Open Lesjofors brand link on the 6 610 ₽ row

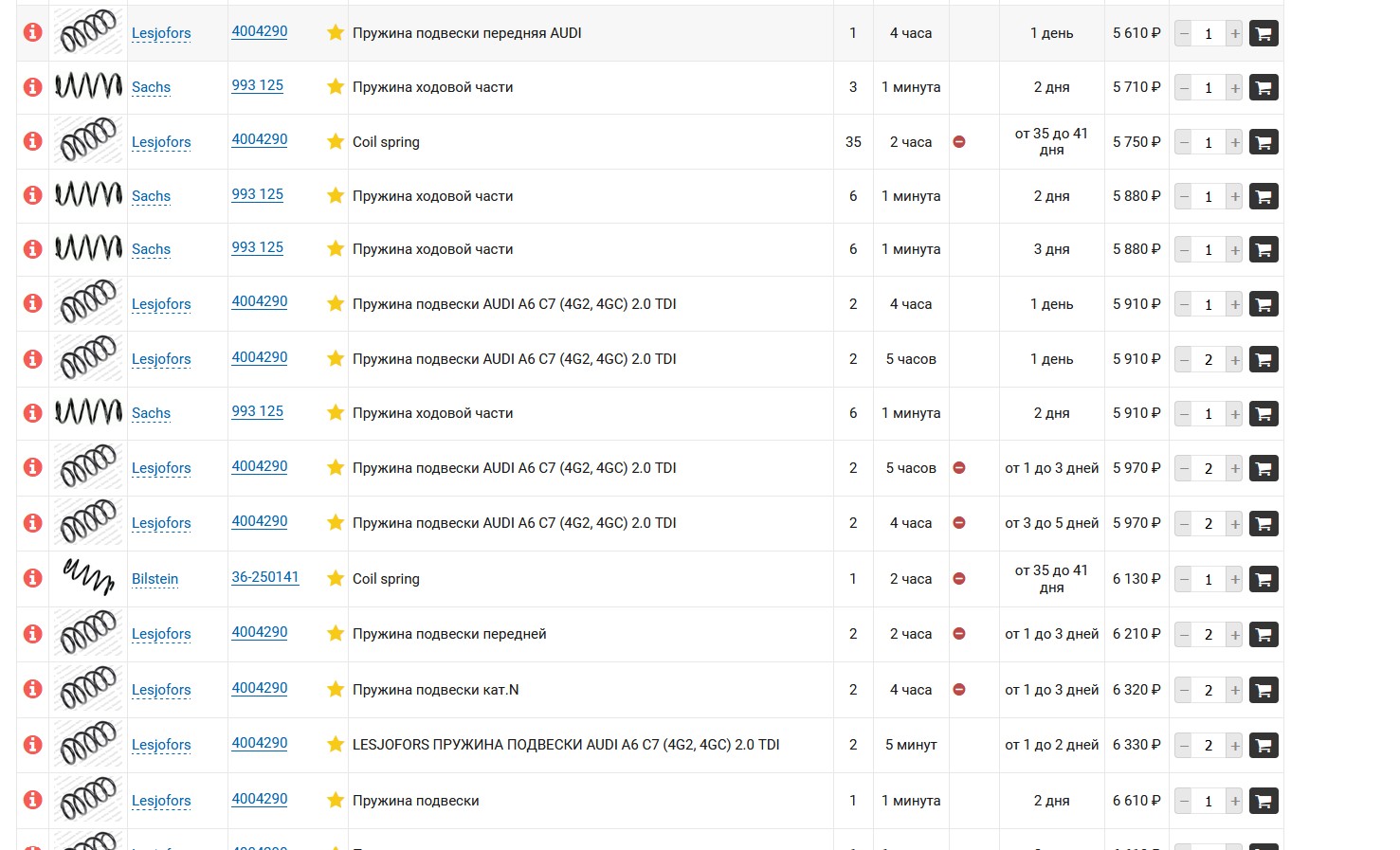[161, 801]
